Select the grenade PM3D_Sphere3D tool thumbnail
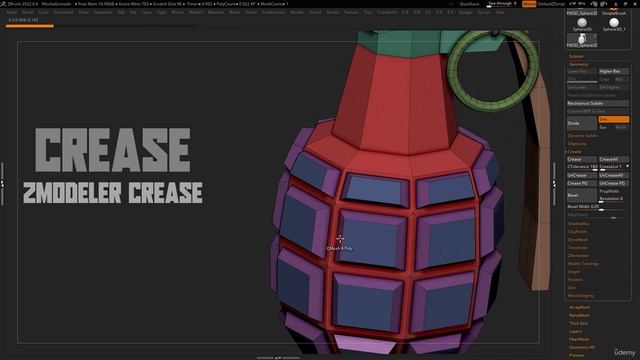 click(x=582, y=40)
